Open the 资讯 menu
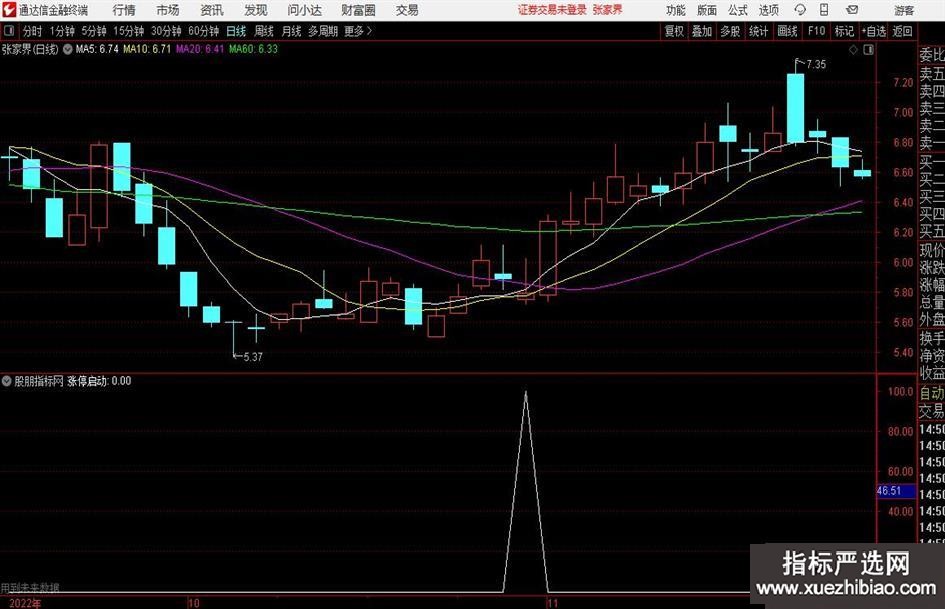The width and height of the screenshot is (945, 609). (212, 10)
